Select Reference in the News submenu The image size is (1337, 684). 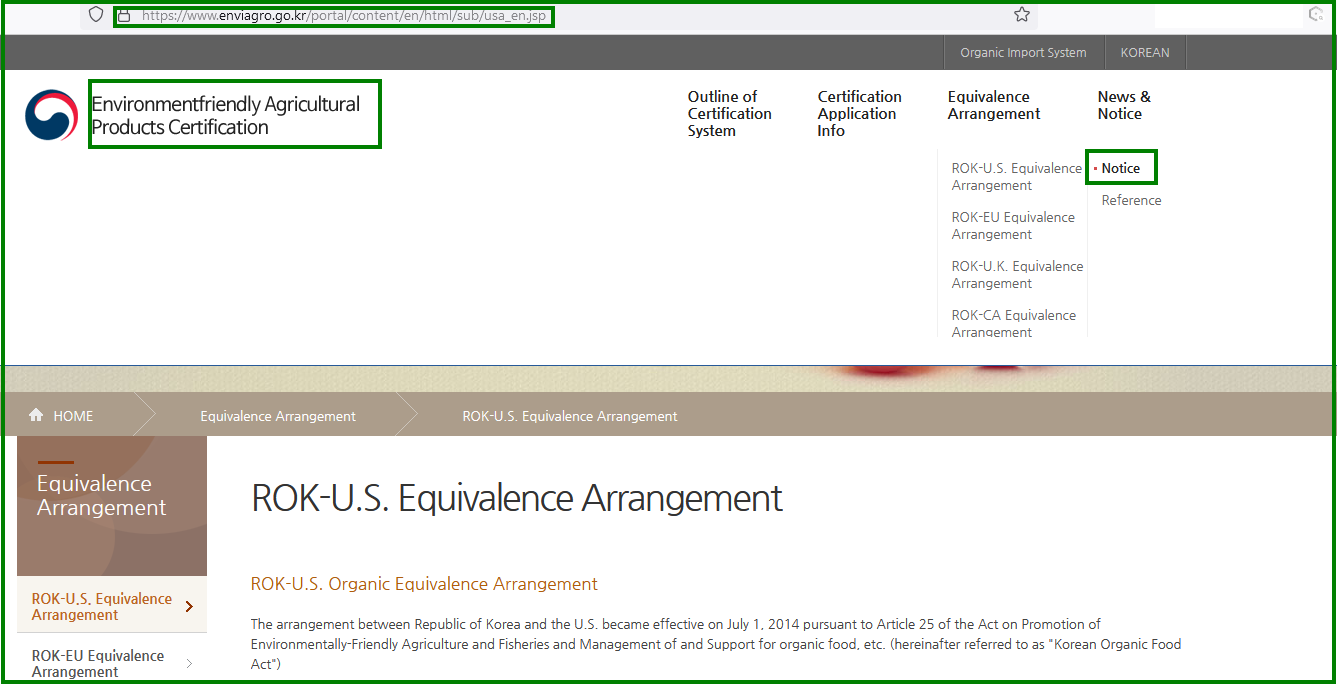(x=1131, y=200)
